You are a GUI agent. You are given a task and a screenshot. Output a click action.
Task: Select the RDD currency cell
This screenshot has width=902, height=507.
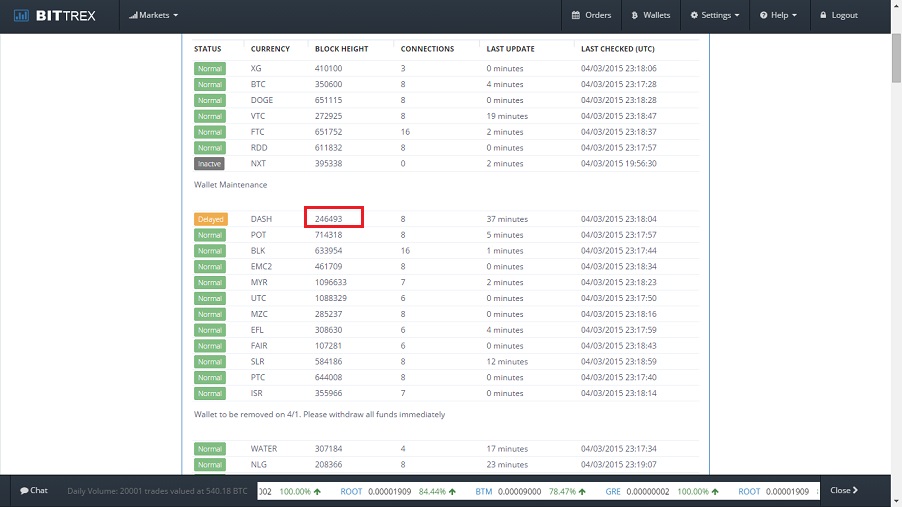pyautogui.click(x=259, y=148)
